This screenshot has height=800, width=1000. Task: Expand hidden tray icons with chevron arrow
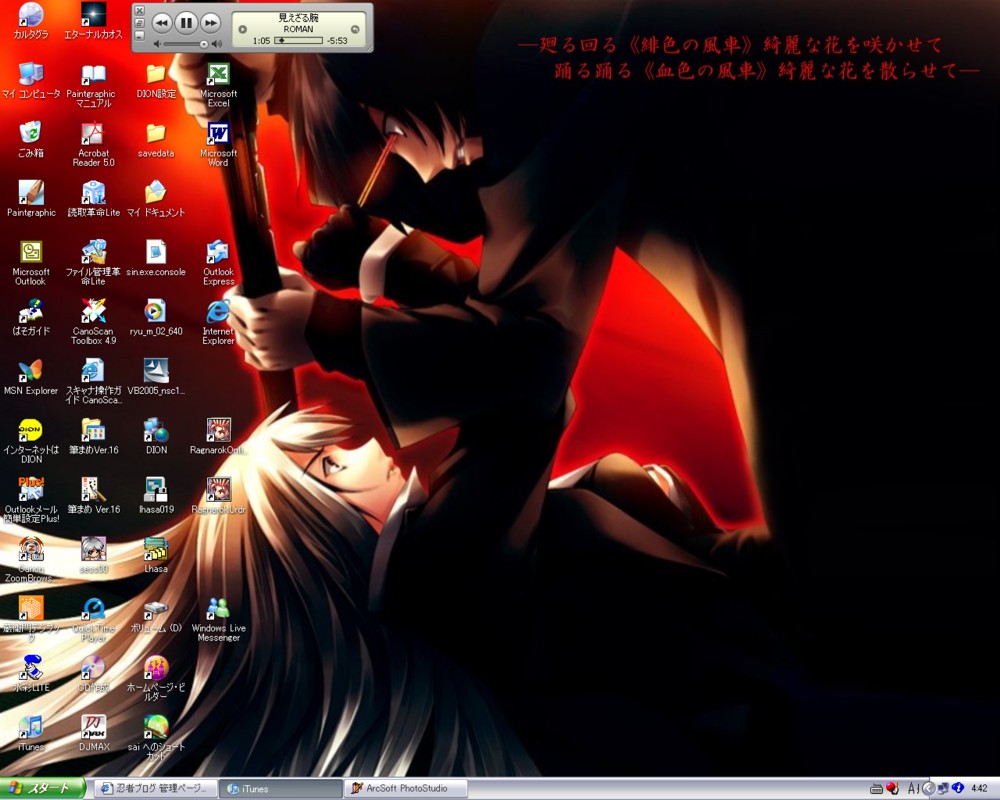coord(929,789)
